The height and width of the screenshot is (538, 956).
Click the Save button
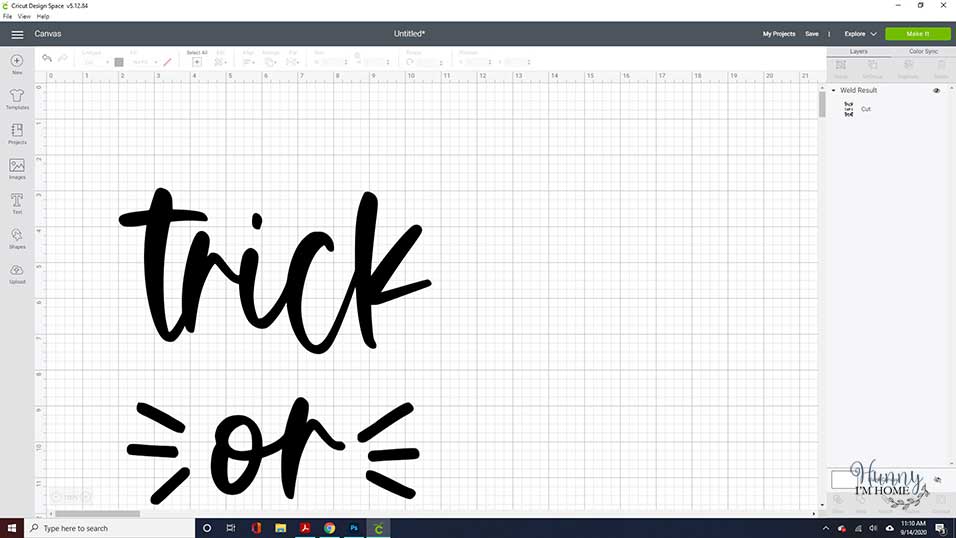click(x=812, y=34)
